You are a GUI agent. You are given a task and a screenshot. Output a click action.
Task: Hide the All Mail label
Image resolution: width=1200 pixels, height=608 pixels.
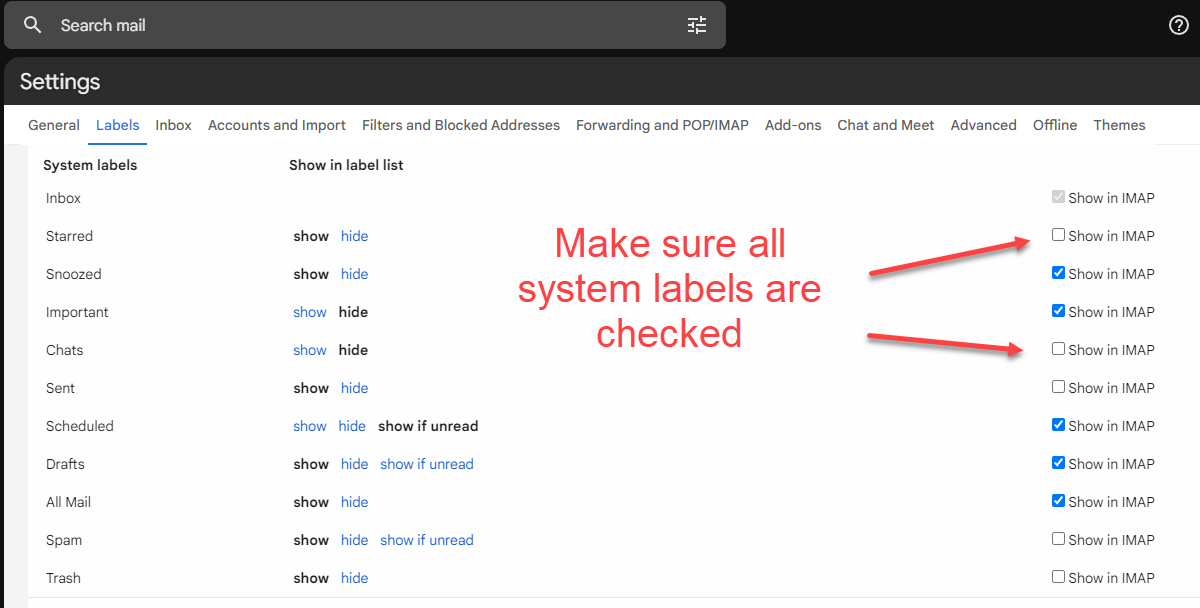click(354, 502)
